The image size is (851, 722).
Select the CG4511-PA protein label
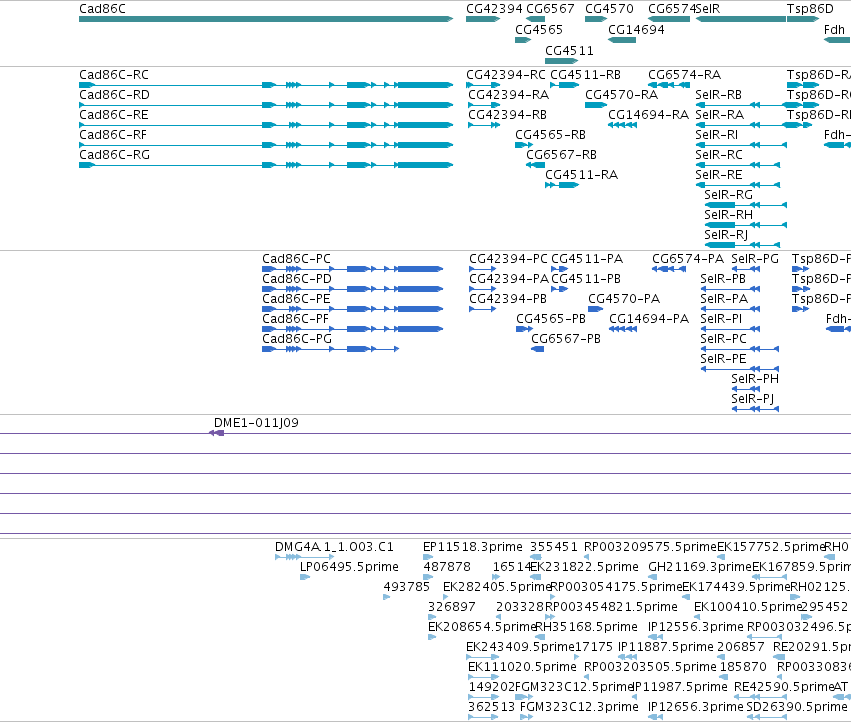587,259
